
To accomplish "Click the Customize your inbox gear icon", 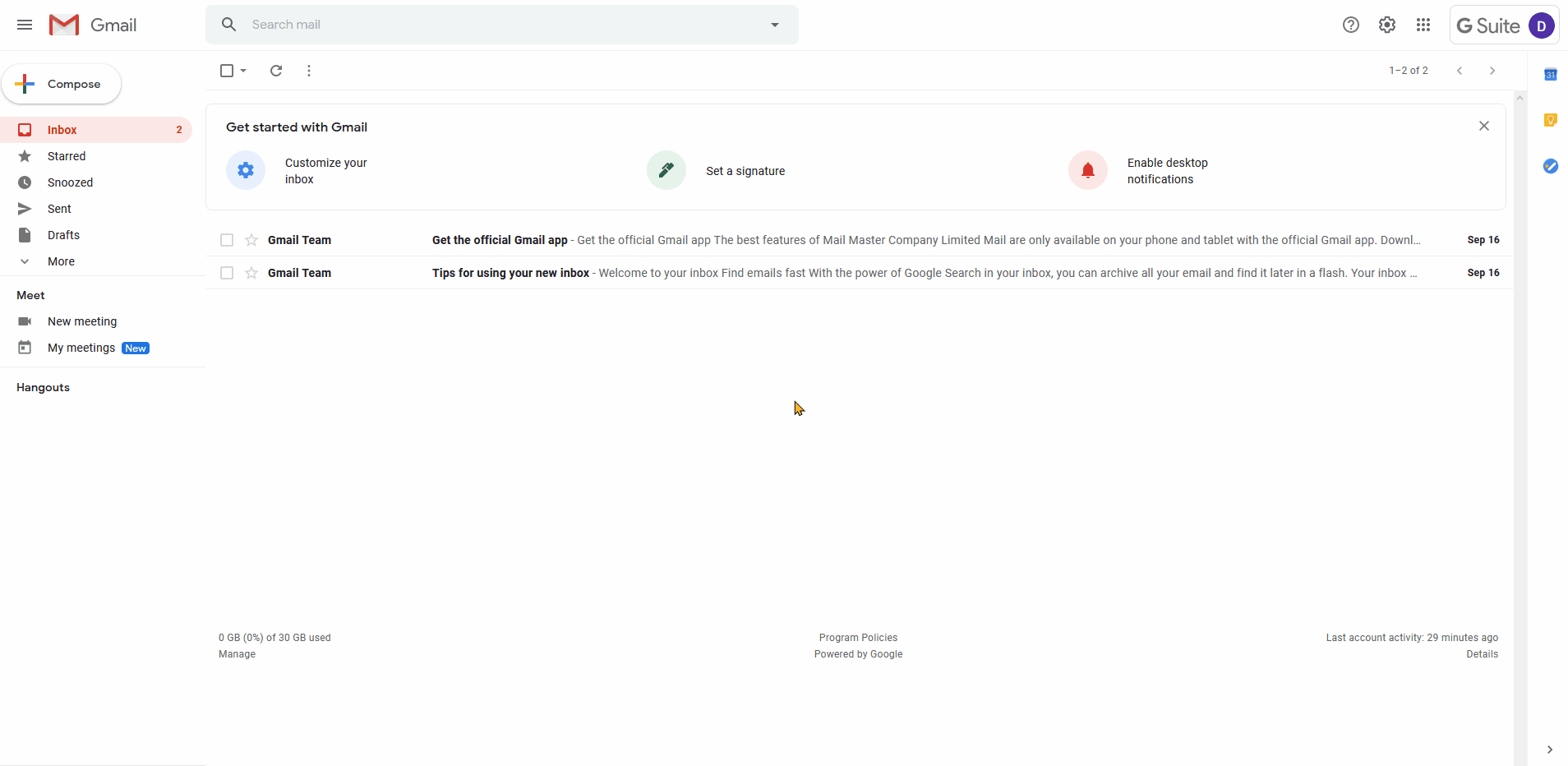I will pos(246,170).
